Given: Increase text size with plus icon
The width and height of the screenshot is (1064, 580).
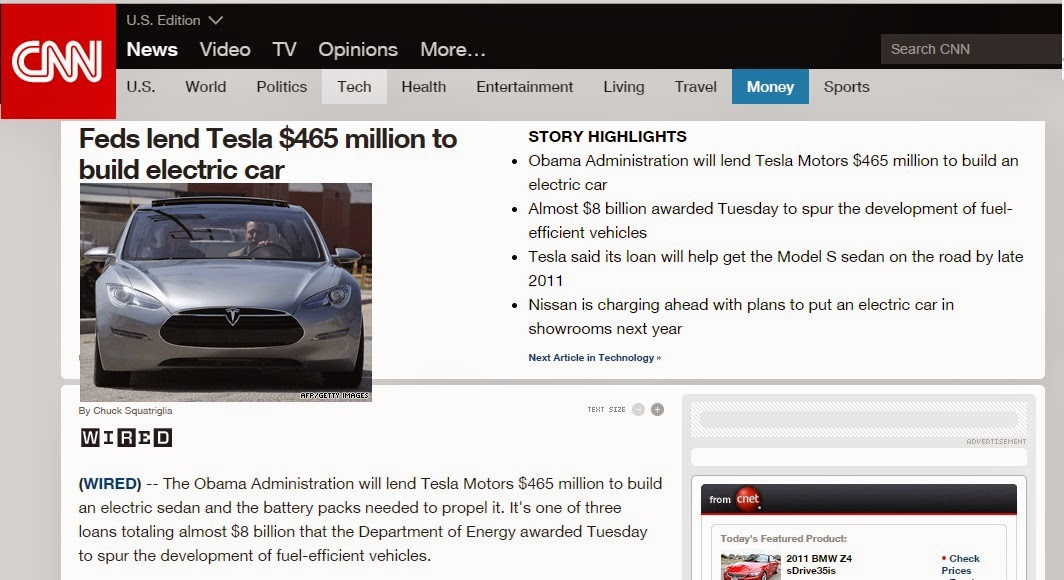Looking at the screenshot, I should (657, 410).
